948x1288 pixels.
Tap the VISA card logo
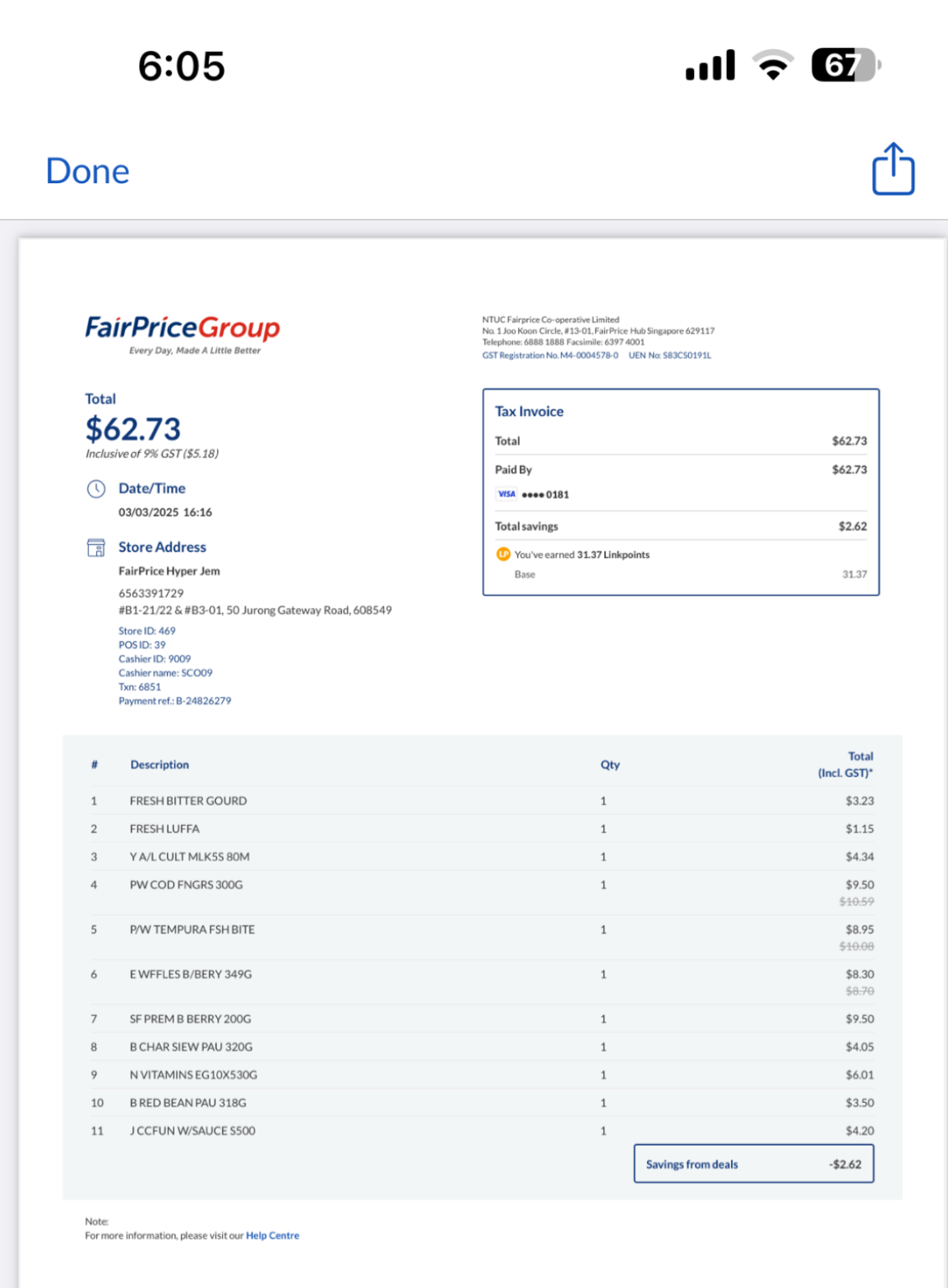[506, 494]
